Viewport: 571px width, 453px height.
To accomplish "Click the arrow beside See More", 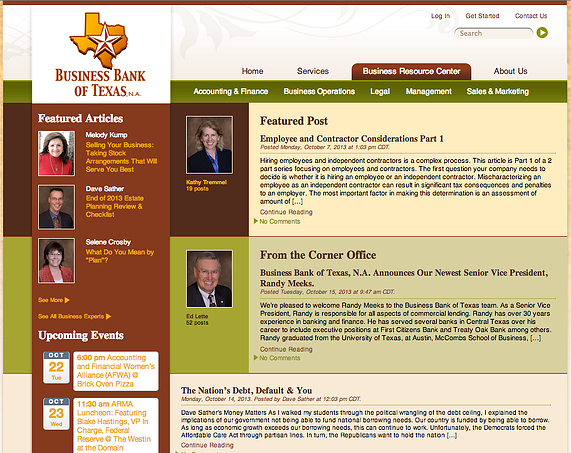I will 67,300.
